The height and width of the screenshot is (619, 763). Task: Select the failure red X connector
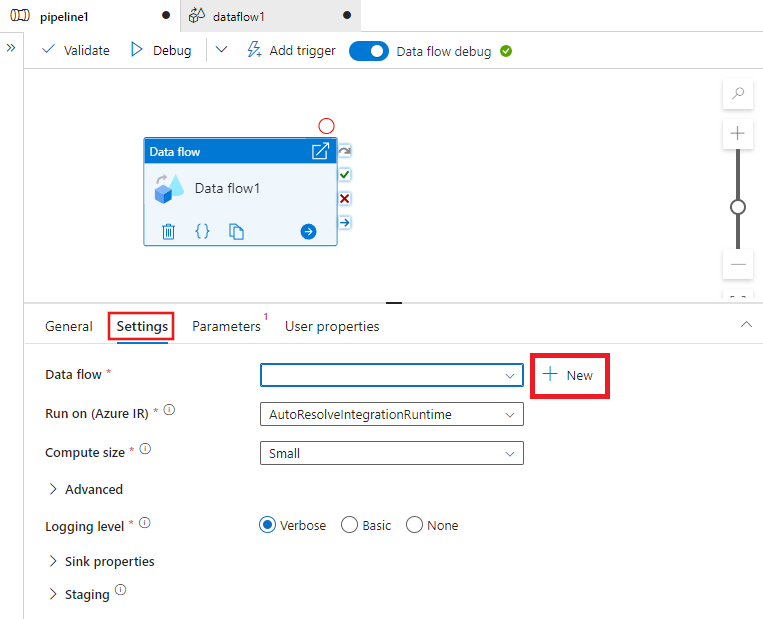345,199
